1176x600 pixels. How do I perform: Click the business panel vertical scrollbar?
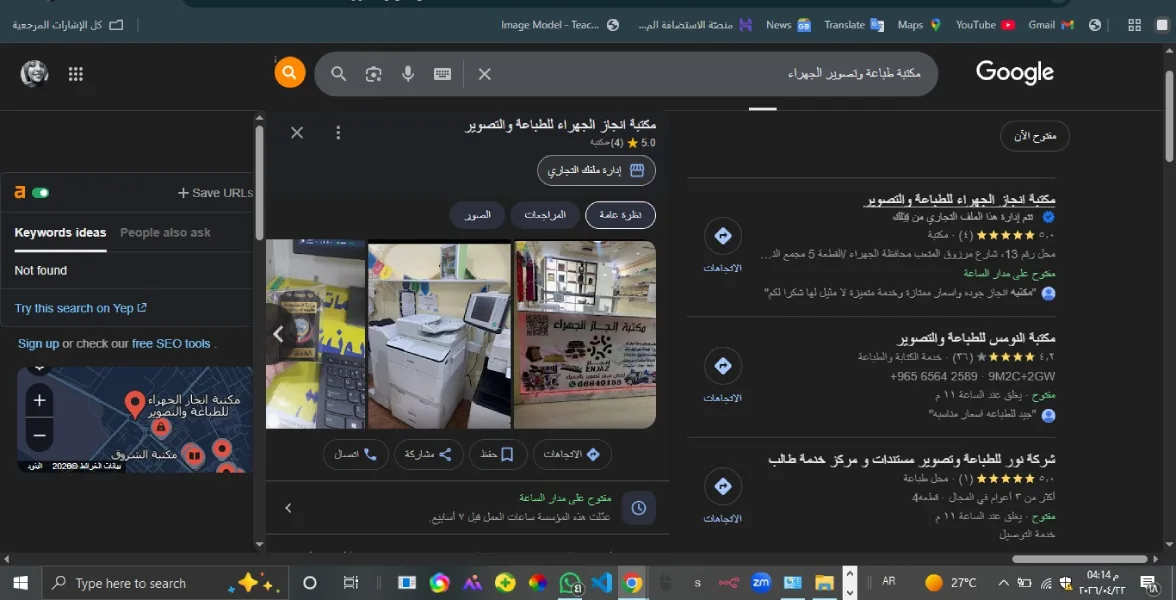[x=260, y=182]
